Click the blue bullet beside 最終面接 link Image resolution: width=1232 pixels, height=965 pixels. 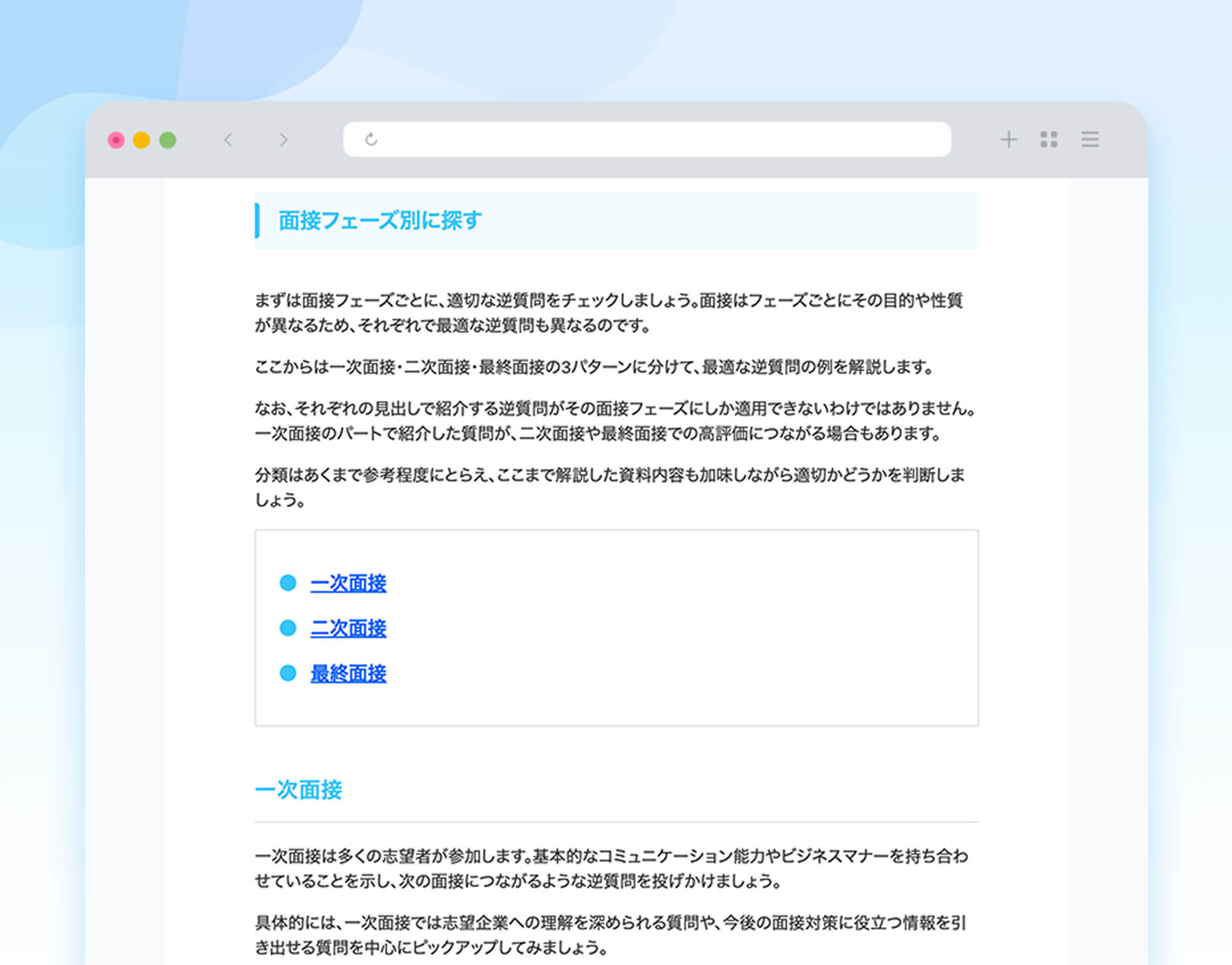pos(288,673)
